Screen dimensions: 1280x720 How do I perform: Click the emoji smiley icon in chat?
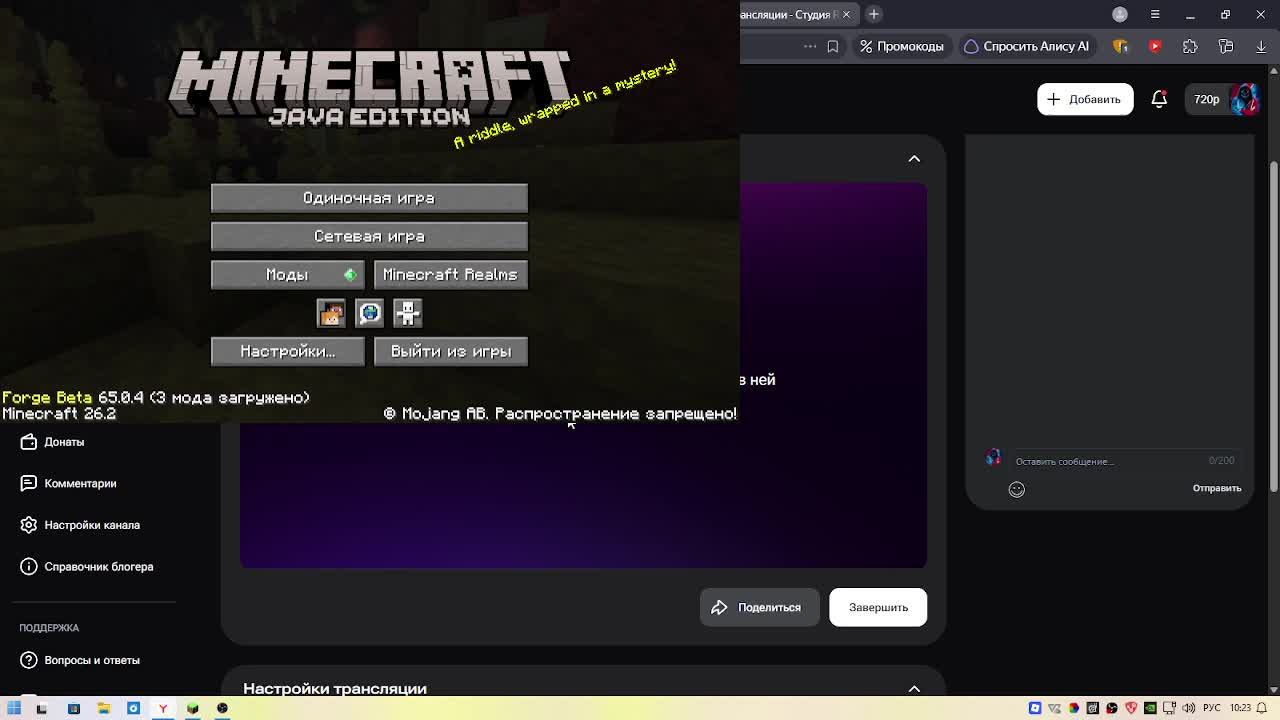[x=1016, y=489]
